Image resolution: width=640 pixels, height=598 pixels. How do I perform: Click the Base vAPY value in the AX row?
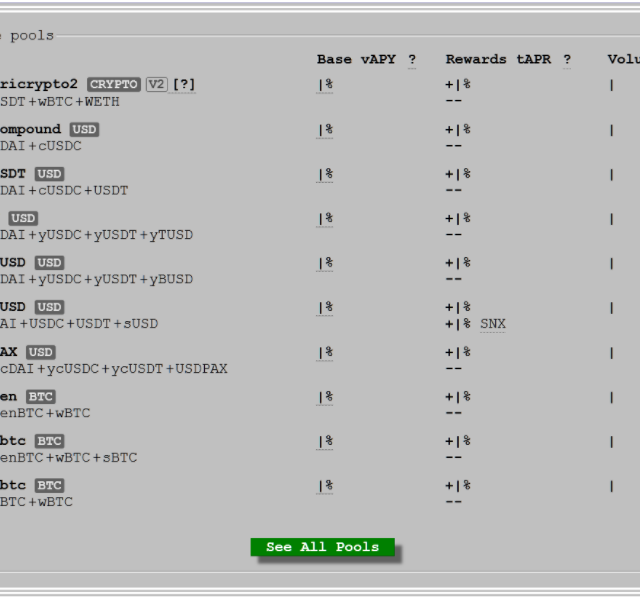coord(325,353)
